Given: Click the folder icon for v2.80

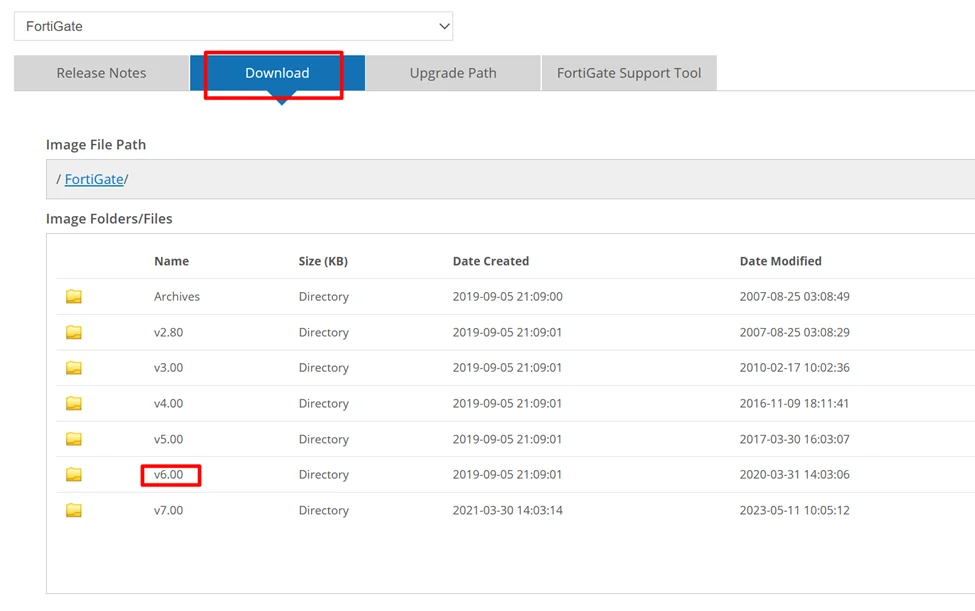Looking at the screenshot, I should click(74, 332).
